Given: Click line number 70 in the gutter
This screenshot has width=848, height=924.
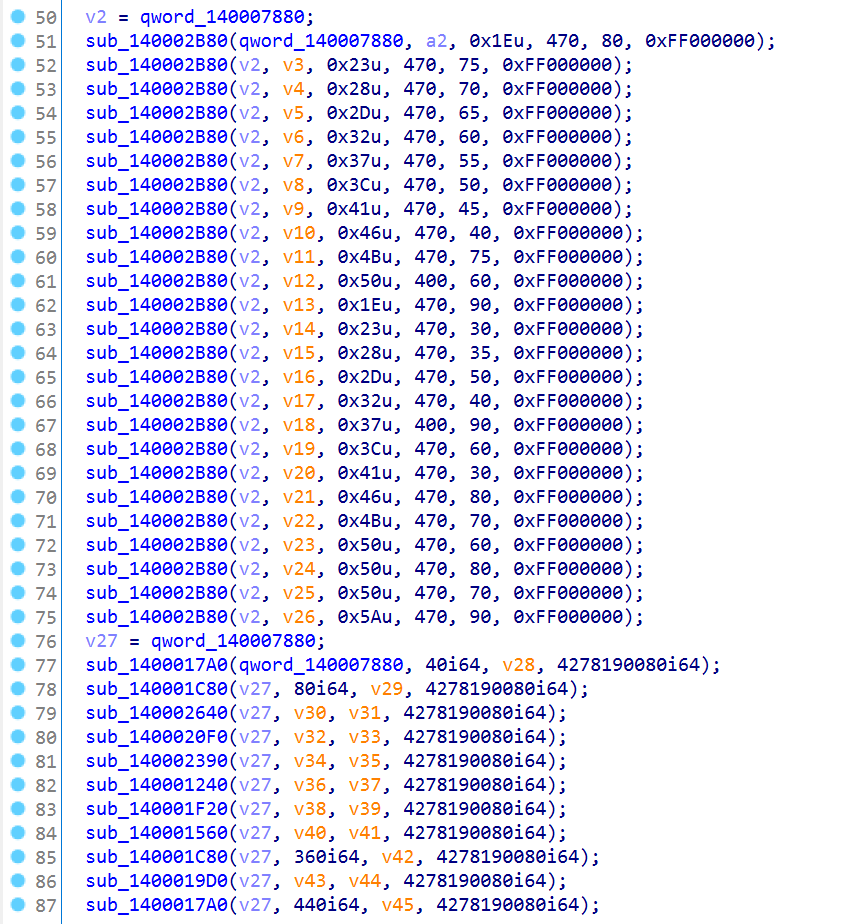Looking at the screenshot, I should (46, 498).
